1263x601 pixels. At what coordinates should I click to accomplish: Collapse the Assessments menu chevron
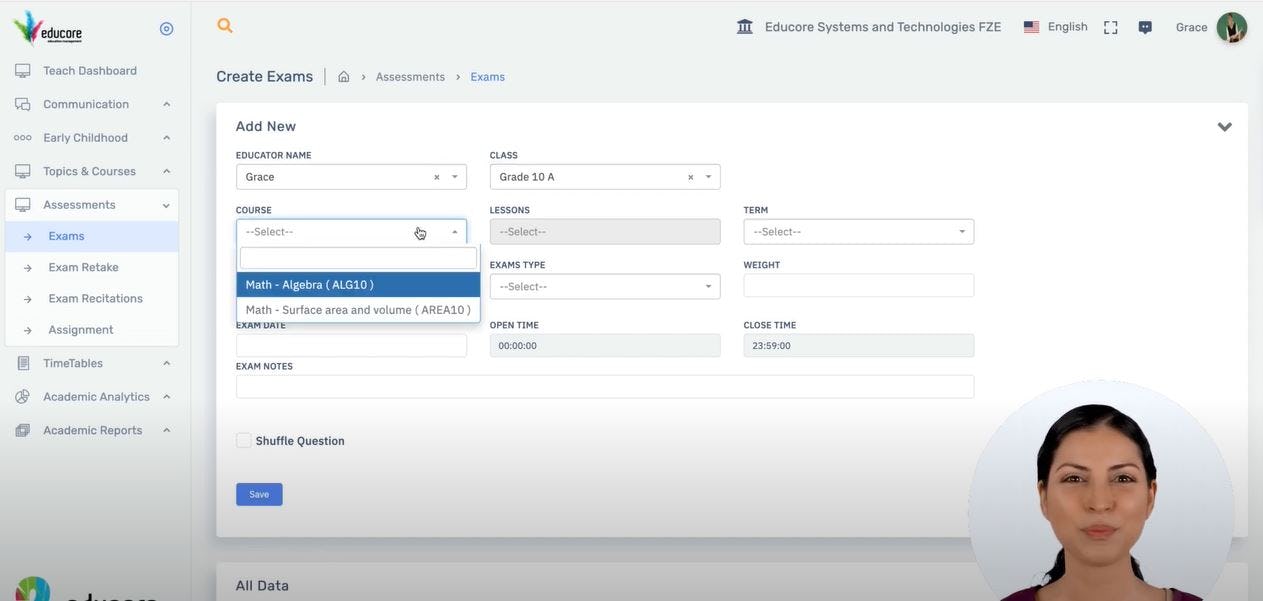166,205
